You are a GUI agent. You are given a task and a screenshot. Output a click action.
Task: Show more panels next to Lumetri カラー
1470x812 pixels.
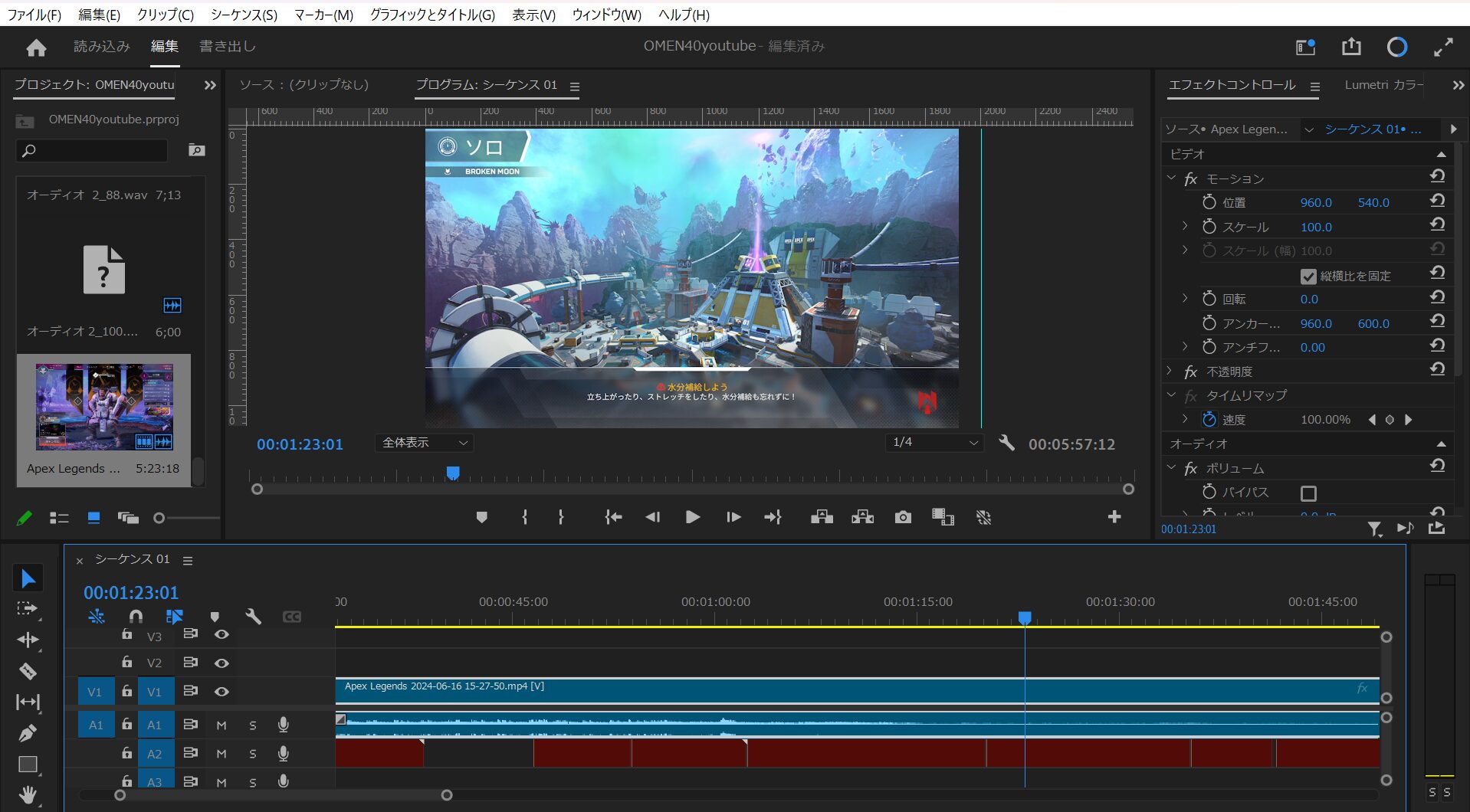tap(1457, 85)
